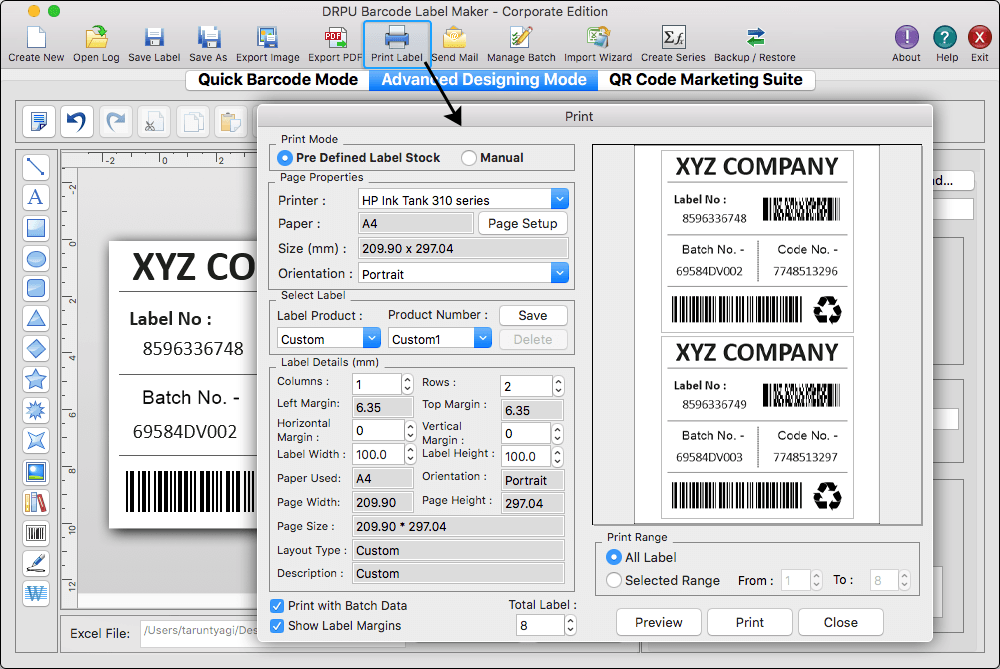Select Pre Defined Label Stock mode
The image size is (1000, 669).
click(284, 158)
